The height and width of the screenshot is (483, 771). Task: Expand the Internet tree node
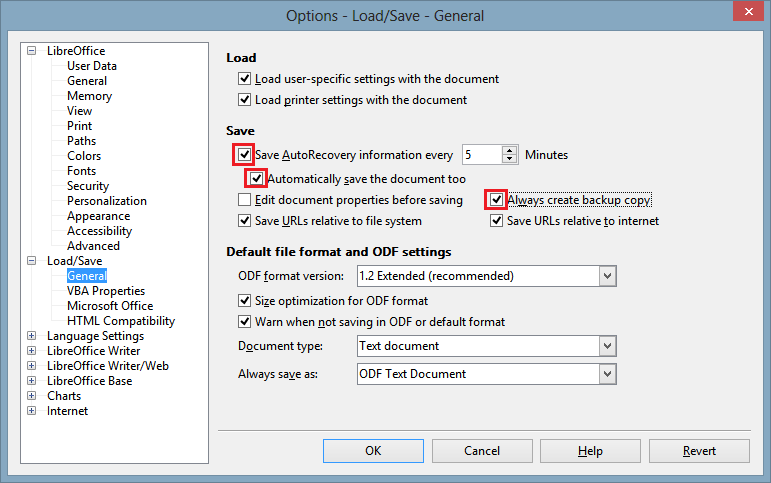point(32,411)
